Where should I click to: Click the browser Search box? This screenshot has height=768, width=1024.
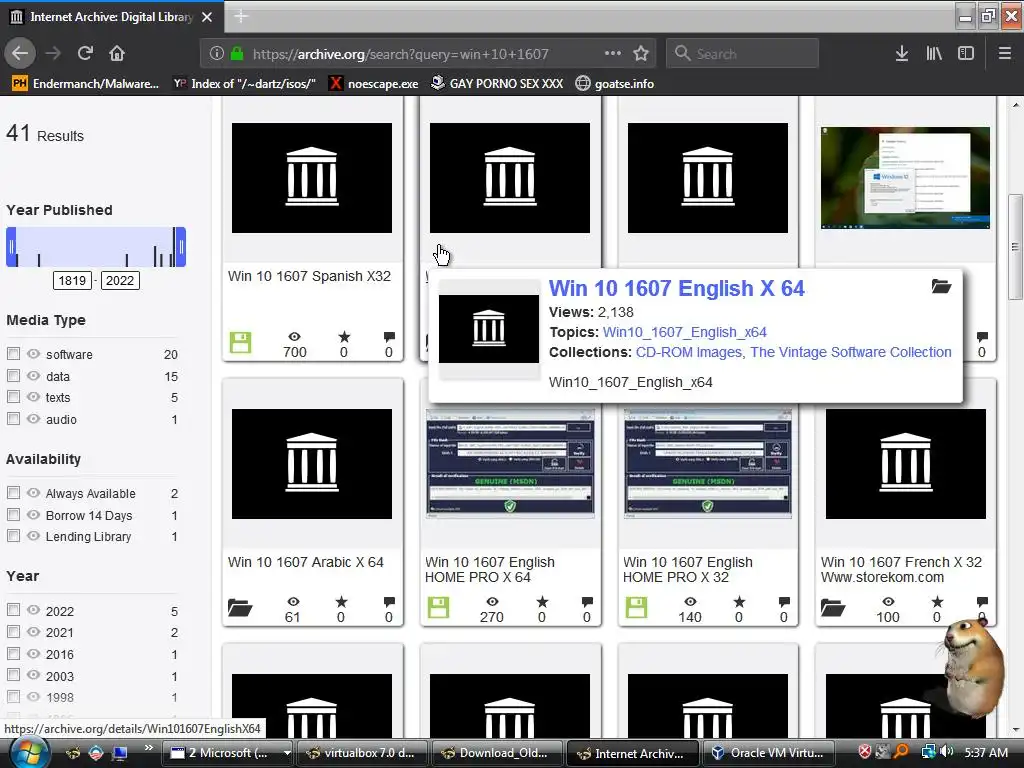[x=743, y=54]
